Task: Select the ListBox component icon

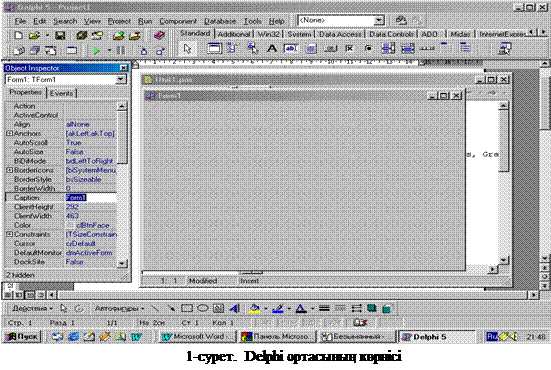Action: coord(388,48)
